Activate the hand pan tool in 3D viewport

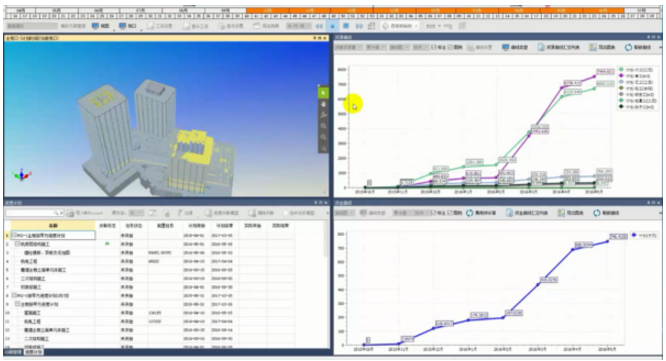323,104
